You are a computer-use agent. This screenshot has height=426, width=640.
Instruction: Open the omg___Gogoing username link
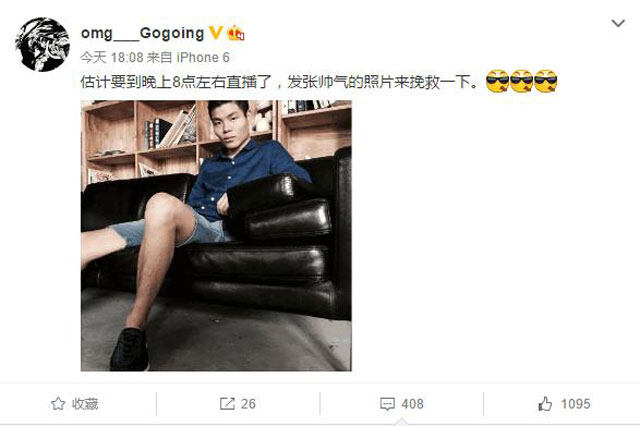point(142,33)
